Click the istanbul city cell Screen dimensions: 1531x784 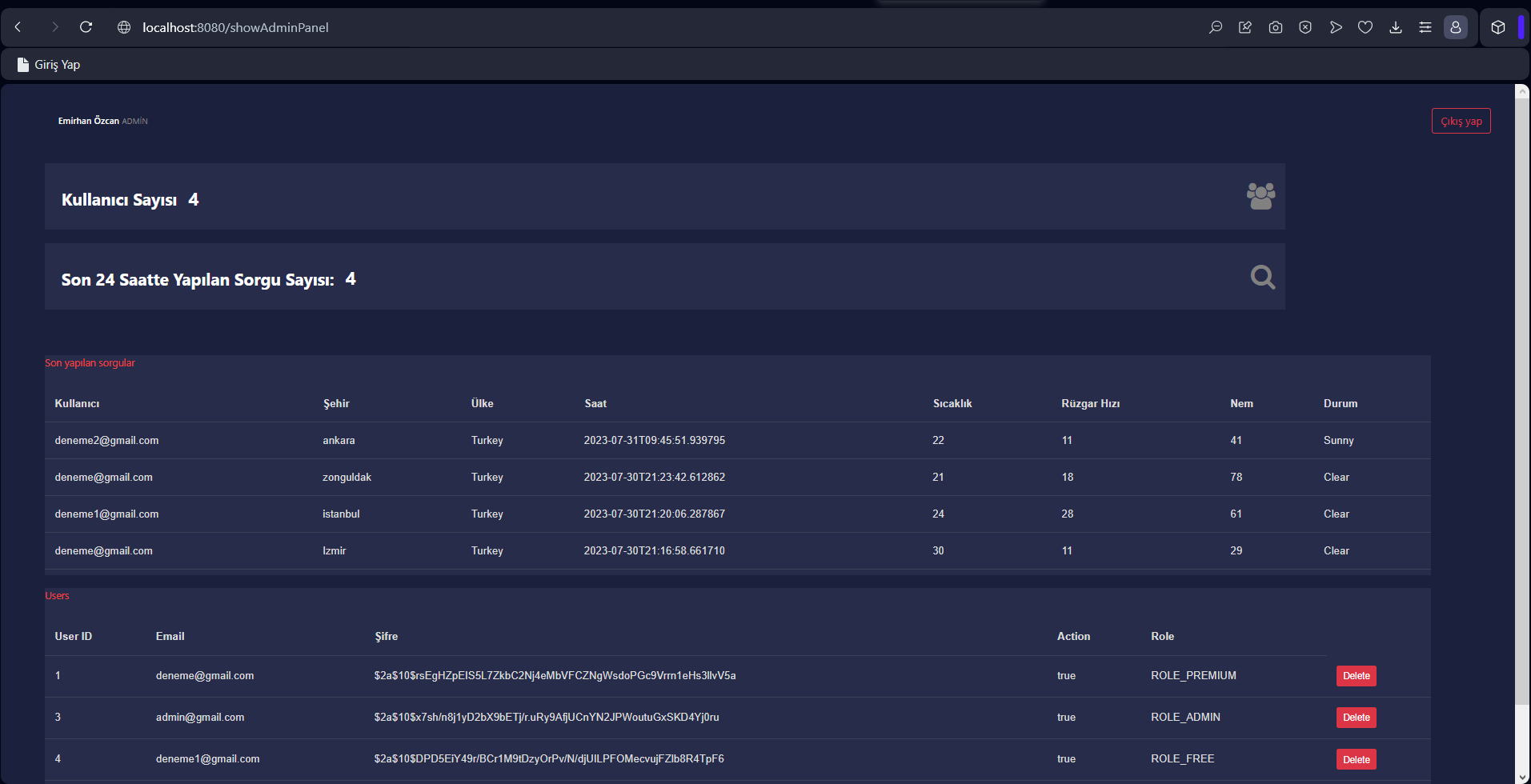point(341,514)
